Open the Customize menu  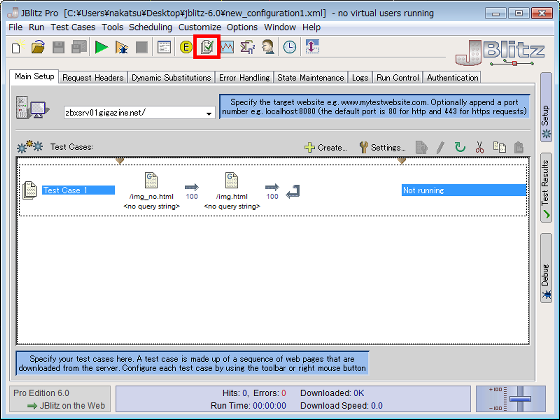coord(199,27)
